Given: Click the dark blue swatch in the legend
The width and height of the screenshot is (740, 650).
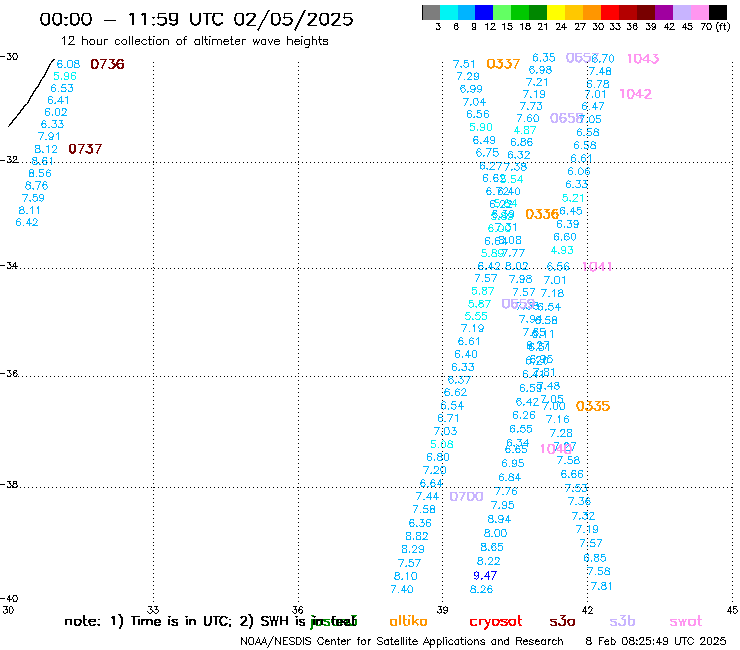Looking at the screenshot, I should point(484,12).
